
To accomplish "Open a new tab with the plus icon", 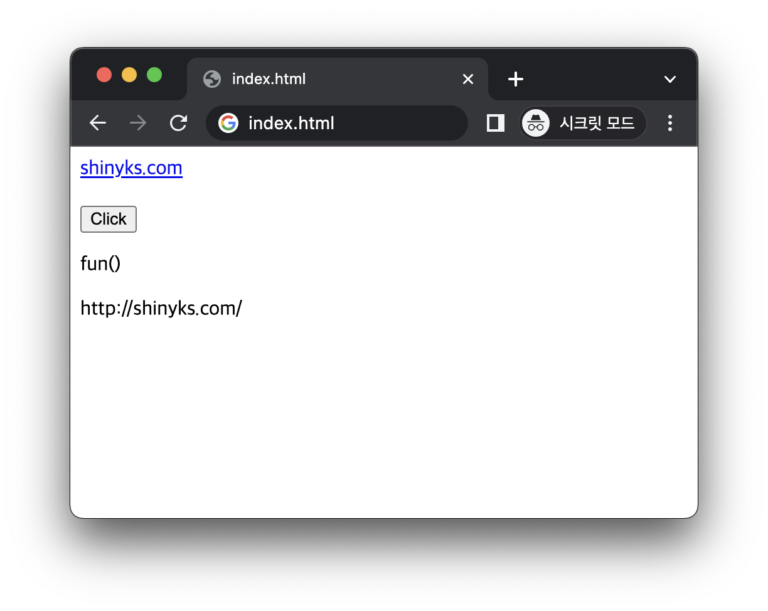I will [515, 79].
